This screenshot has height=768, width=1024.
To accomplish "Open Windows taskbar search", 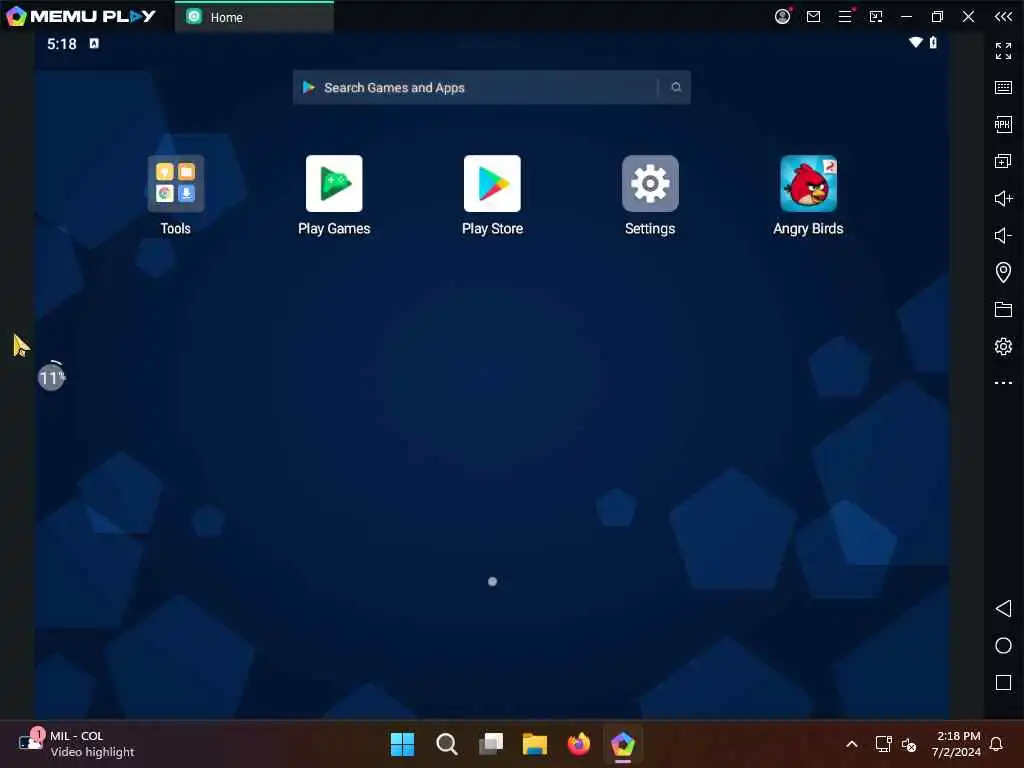I will pos(447,744).
